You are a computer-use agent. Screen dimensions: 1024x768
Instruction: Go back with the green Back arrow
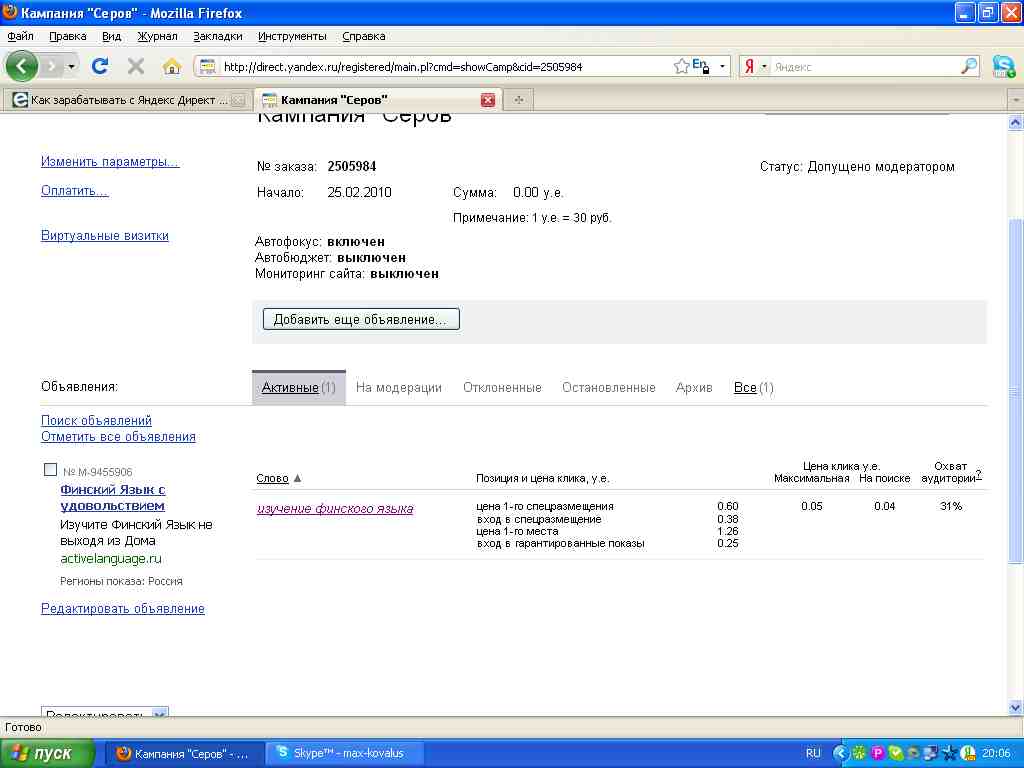point(22,66)
